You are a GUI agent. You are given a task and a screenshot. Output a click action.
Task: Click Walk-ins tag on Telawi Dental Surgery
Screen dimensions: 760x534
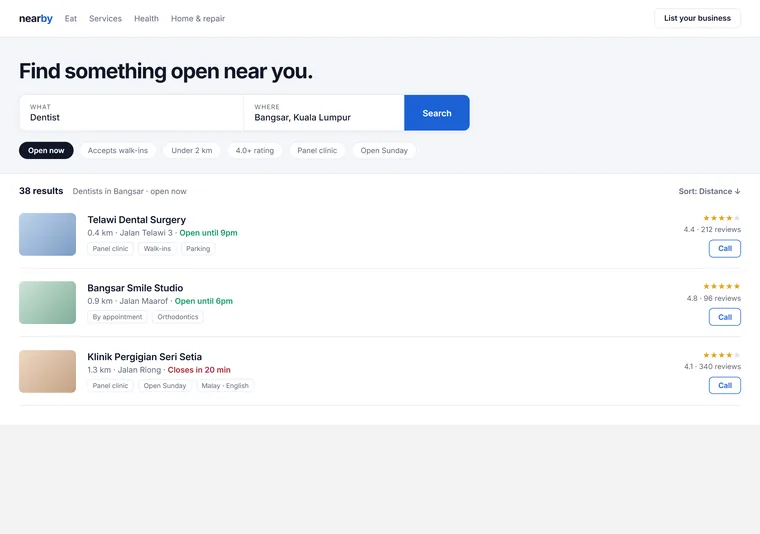[x=157, y=249]
